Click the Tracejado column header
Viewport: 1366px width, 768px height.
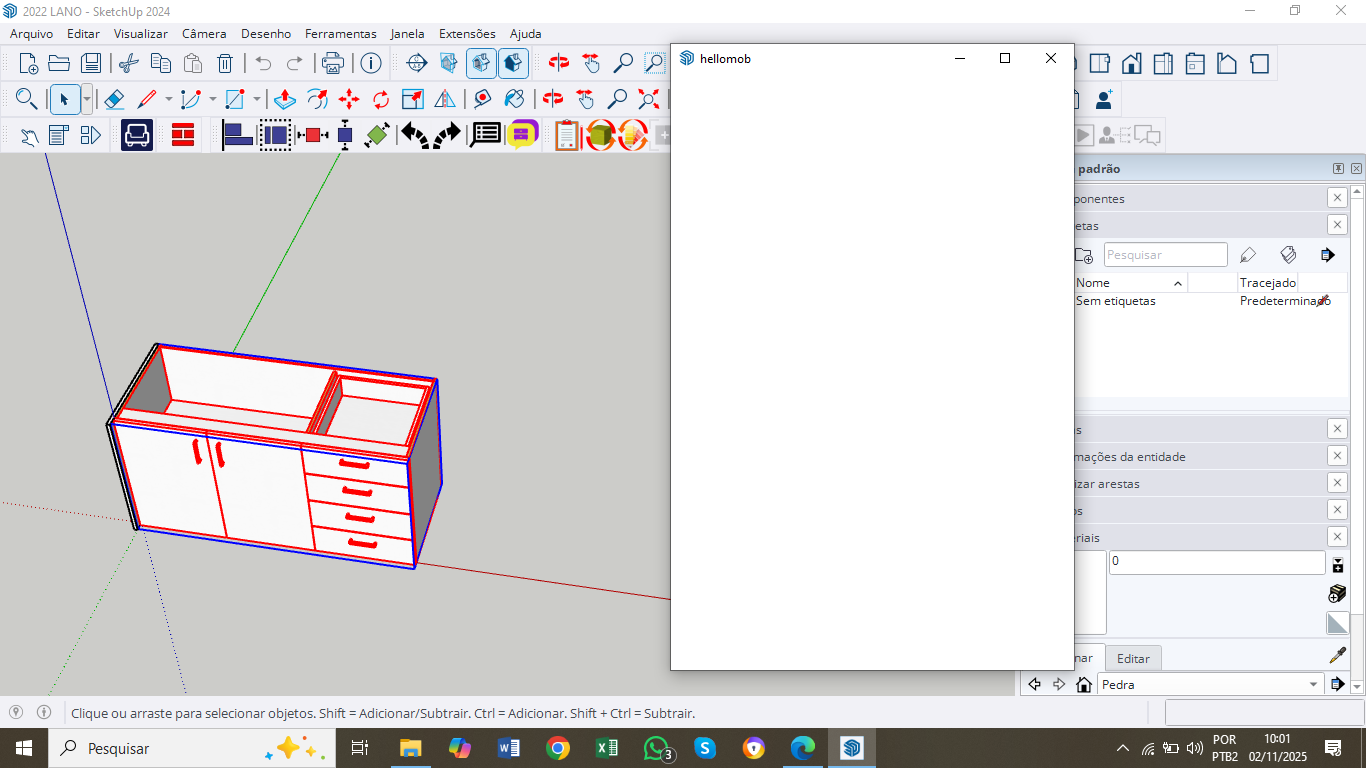1267,283
